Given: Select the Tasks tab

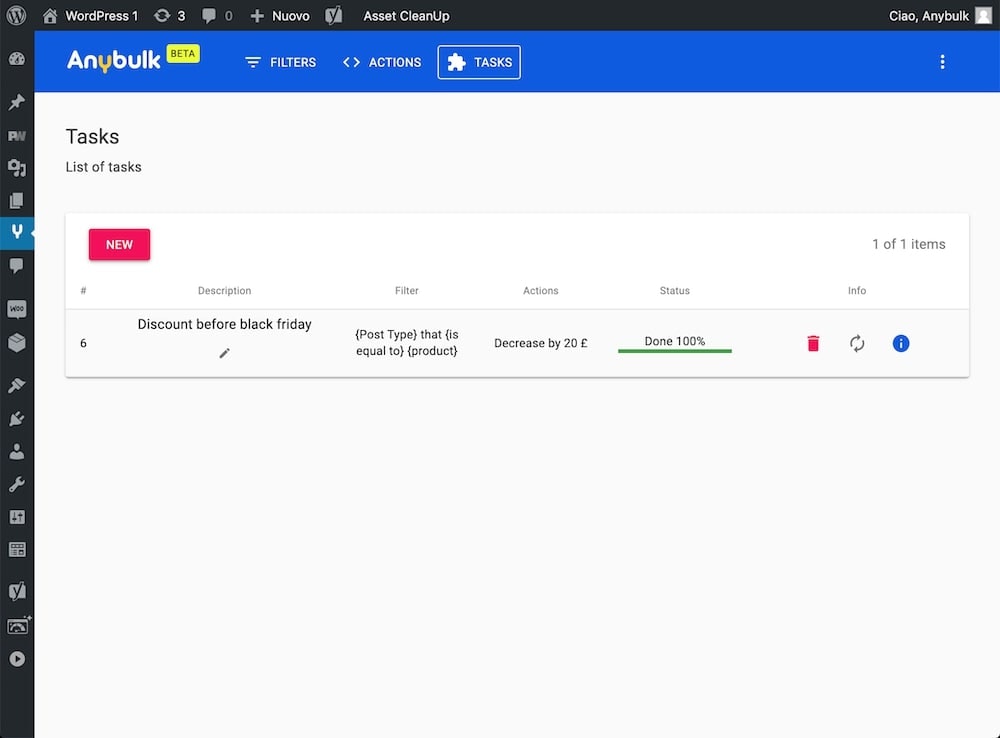Looking at the screenshot, I should point(479,62).
